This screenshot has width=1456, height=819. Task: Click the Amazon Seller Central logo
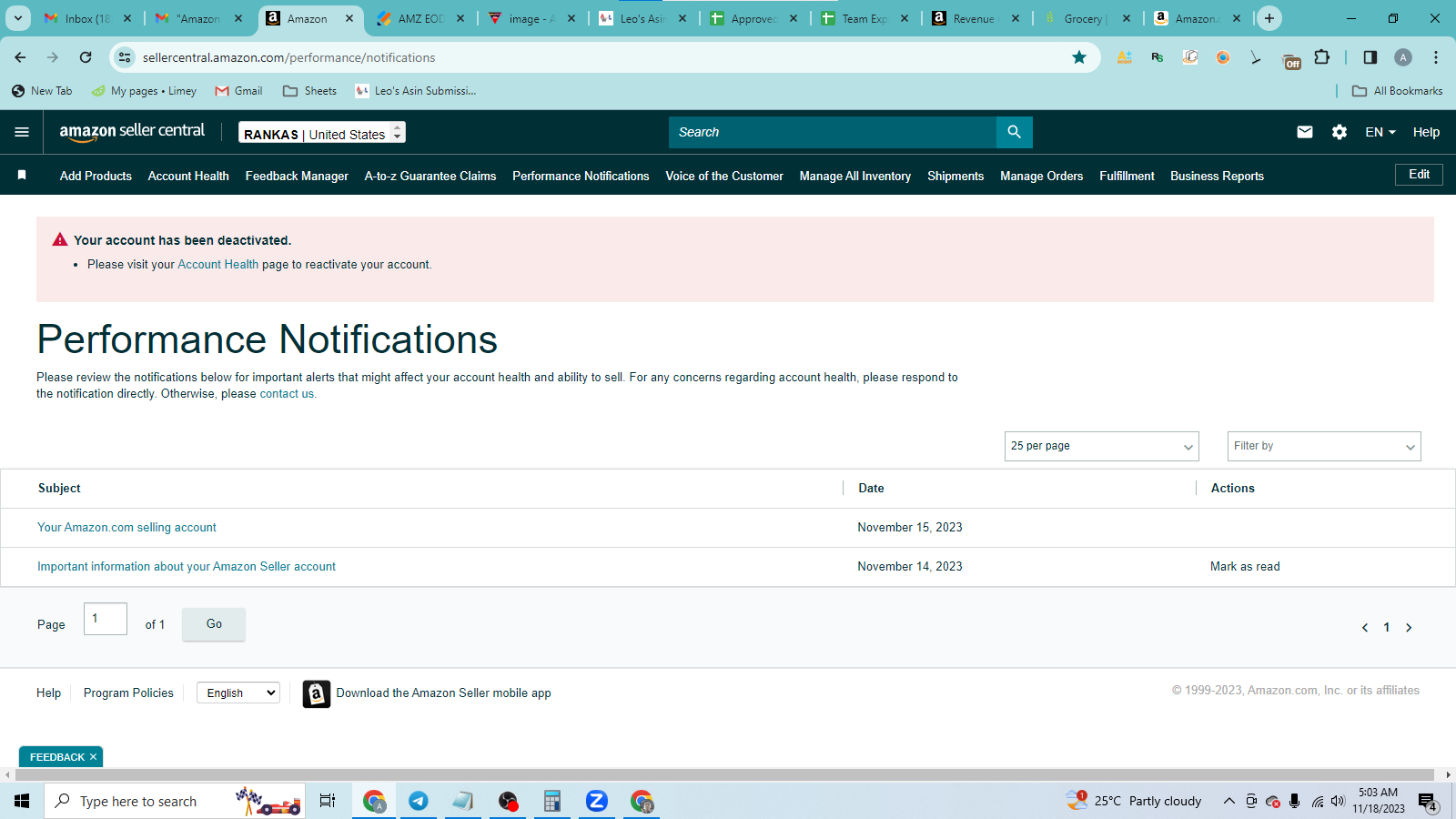132,132
